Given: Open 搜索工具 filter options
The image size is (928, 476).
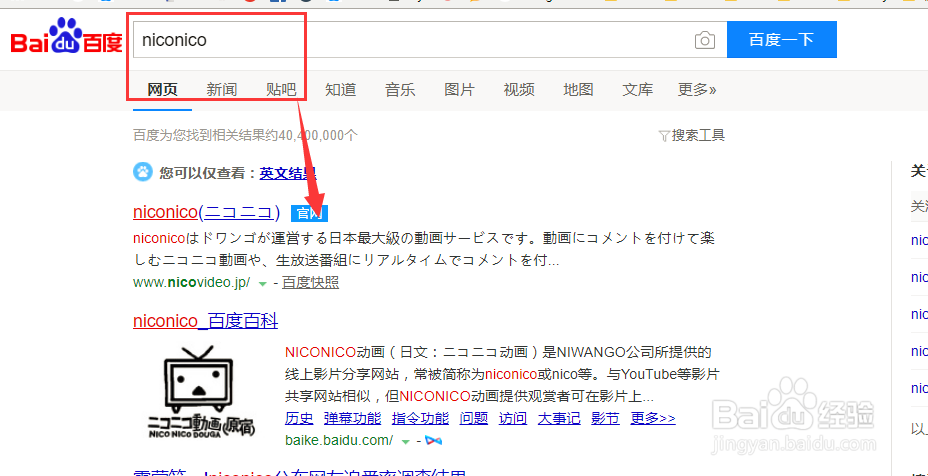Looking at the screenshot, I should pyautogui.click(x=691, y=136).
